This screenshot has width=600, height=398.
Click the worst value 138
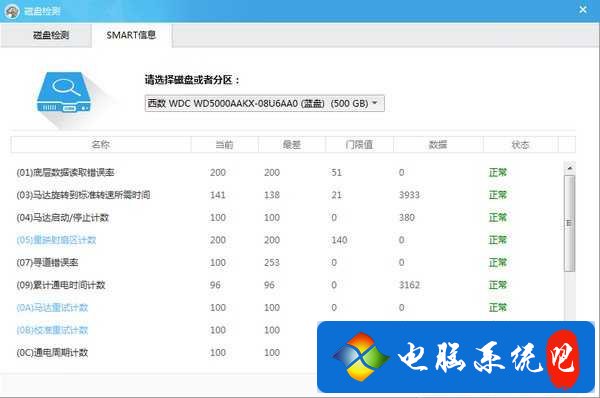[272, 195]
